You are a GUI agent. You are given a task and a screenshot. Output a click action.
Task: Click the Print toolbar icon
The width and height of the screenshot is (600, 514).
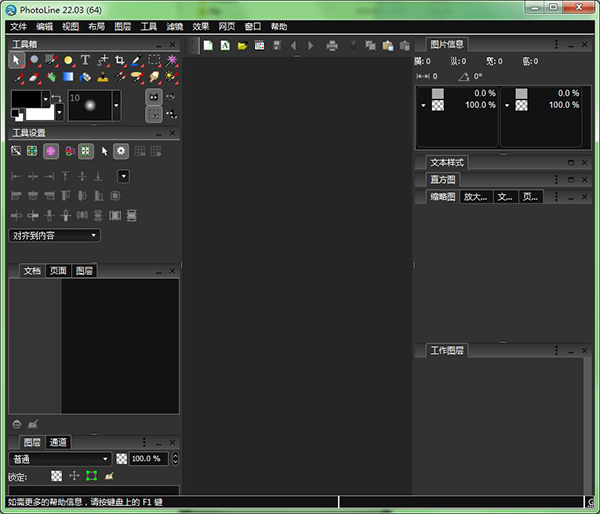[332, 46]
